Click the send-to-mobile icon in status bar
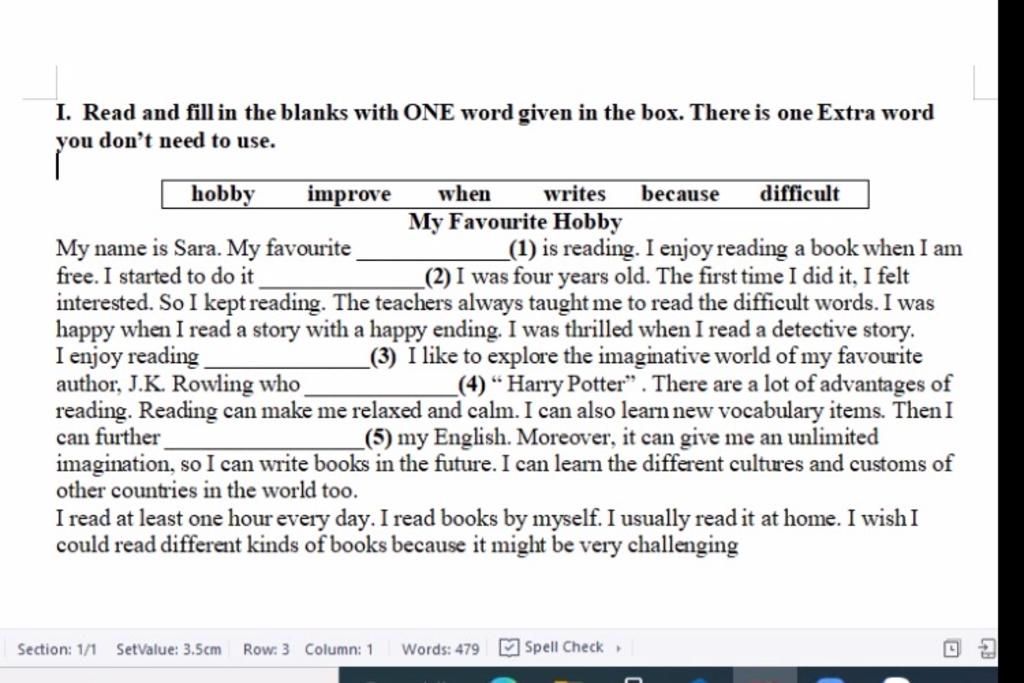 click(987, 648)
